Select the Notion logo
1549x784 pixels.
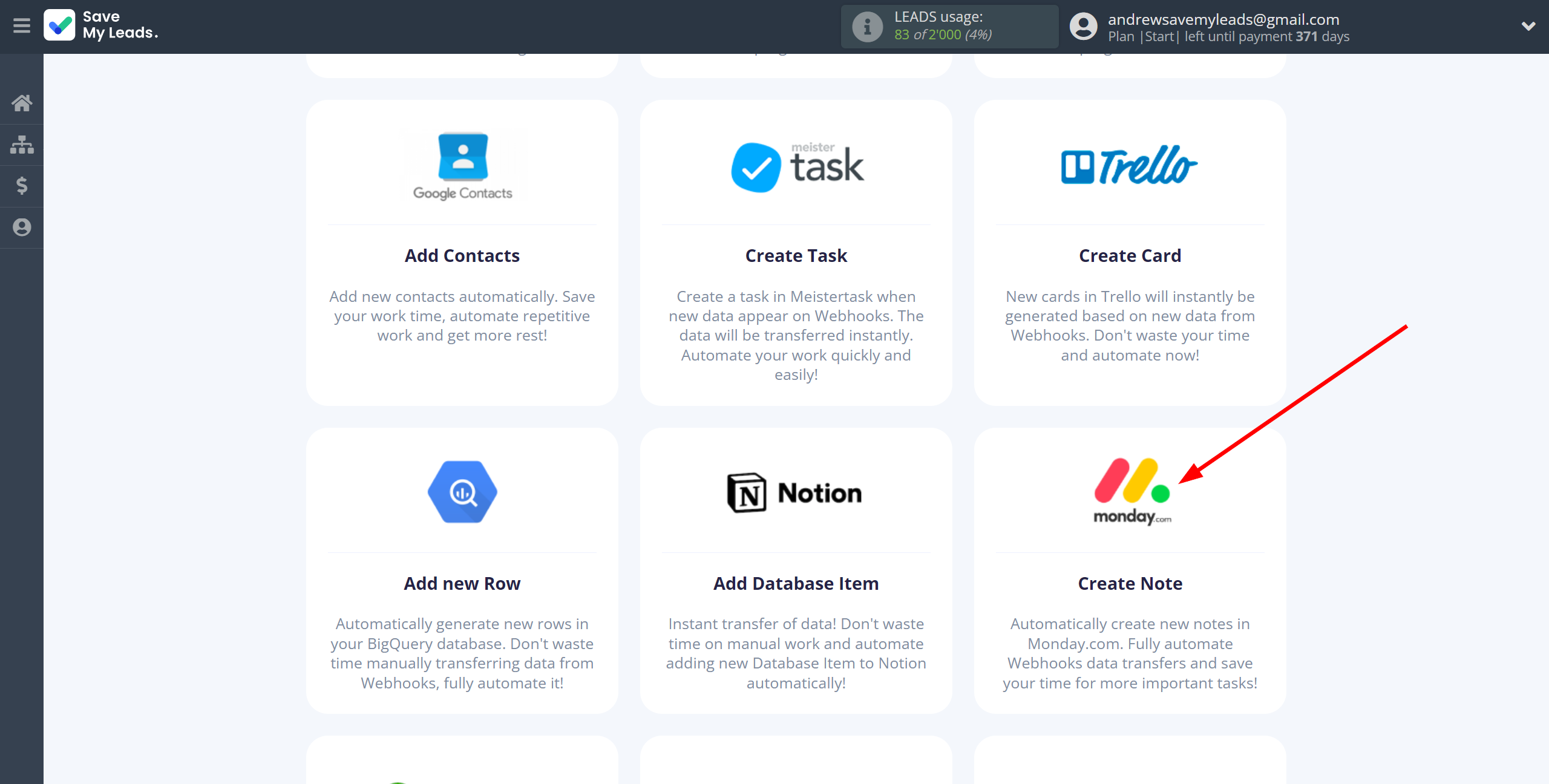(x=795, y=493)
